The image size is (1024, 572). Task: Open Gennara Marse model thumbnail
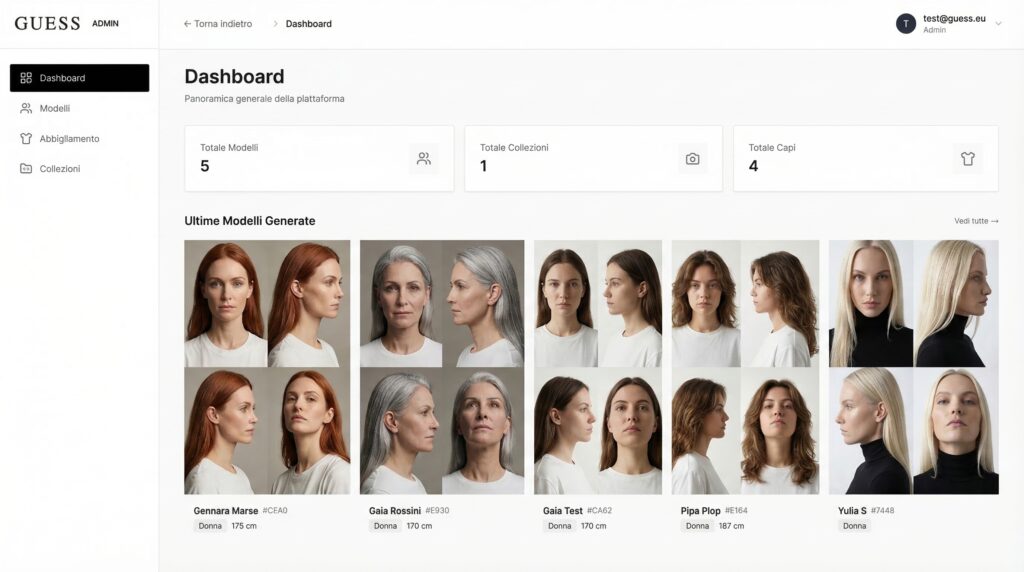coord(267,367)
